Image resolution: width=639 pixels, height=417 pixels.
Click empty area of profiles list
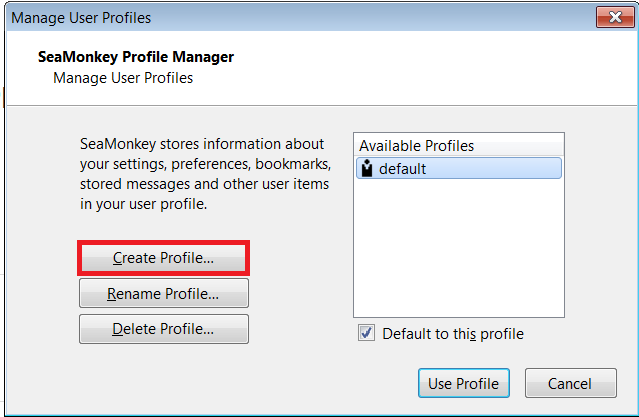coord(459,249)
